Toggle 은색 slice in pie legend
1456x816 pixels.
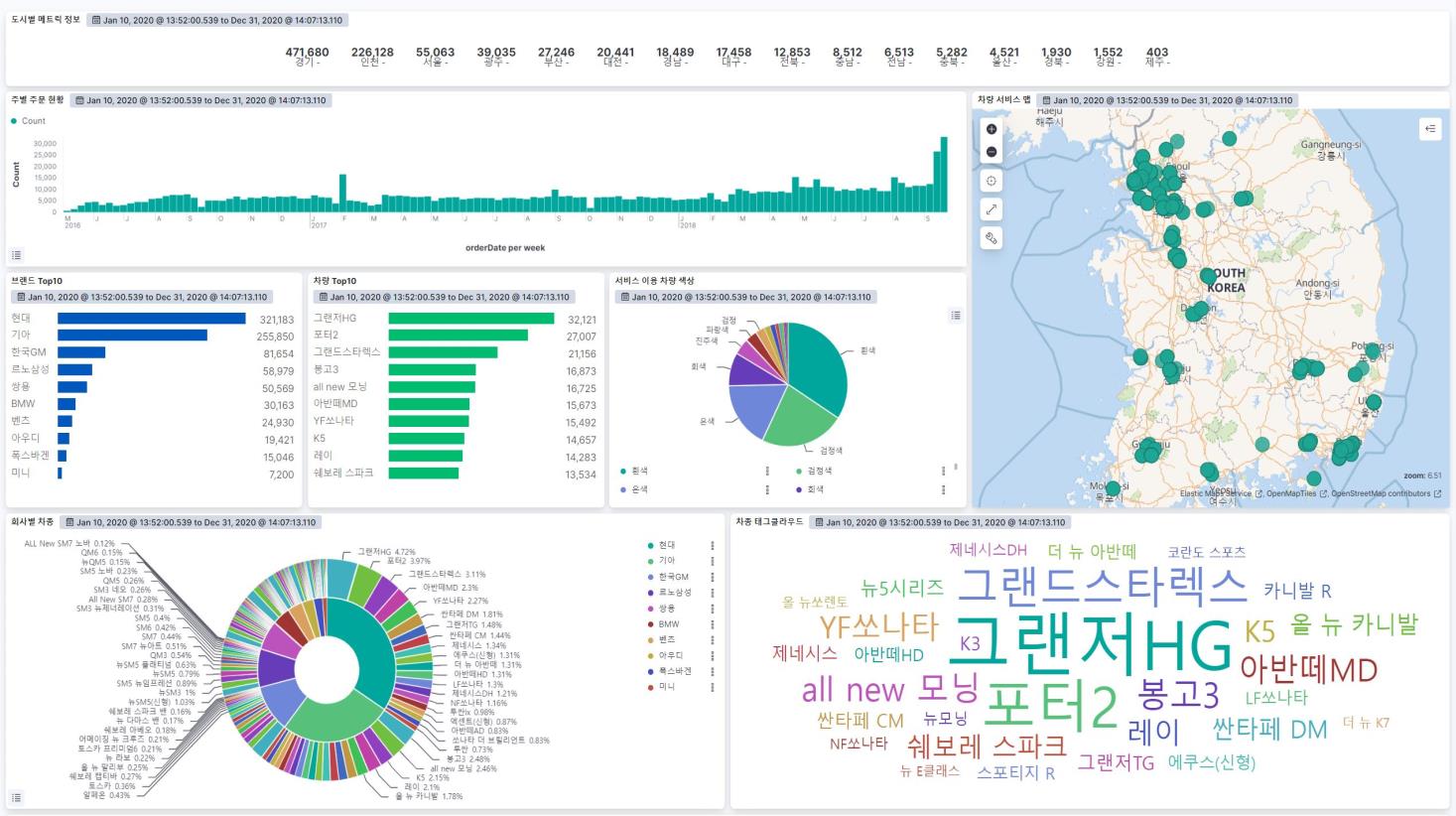639,489
